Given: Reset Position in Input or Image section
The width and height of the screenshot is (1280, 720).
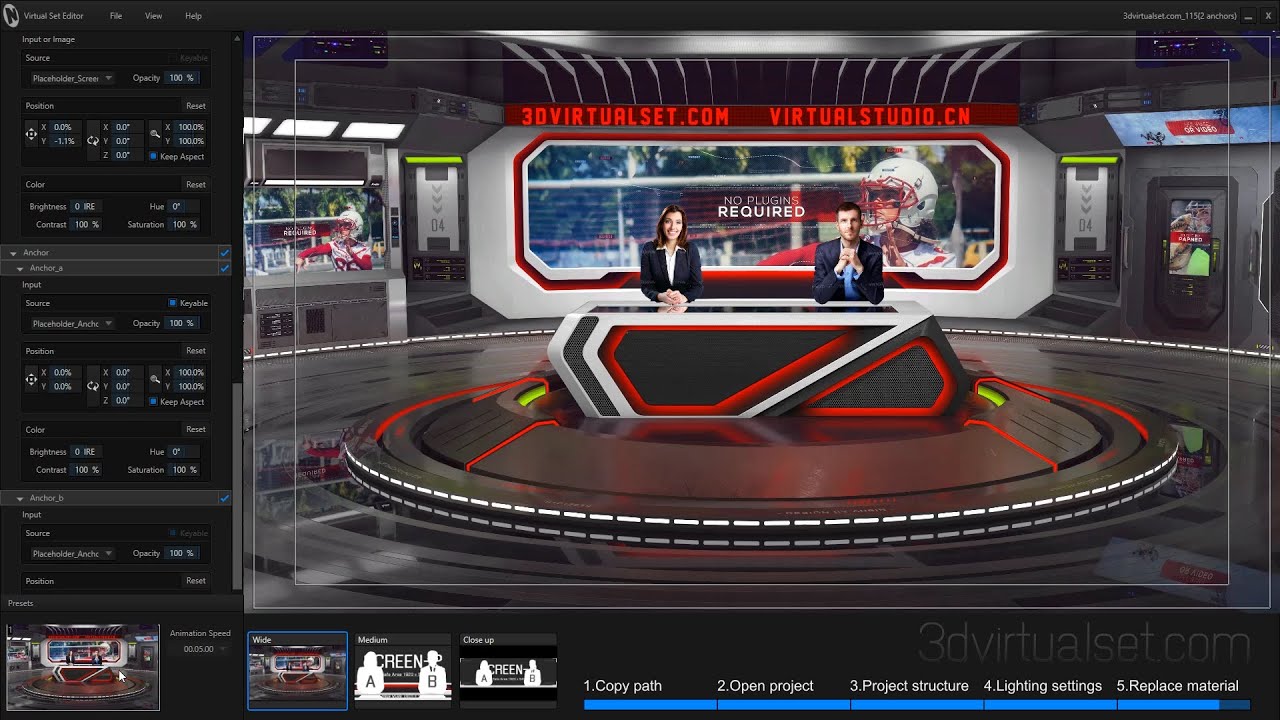Looking at the screenshot, I should pos(196,106).
